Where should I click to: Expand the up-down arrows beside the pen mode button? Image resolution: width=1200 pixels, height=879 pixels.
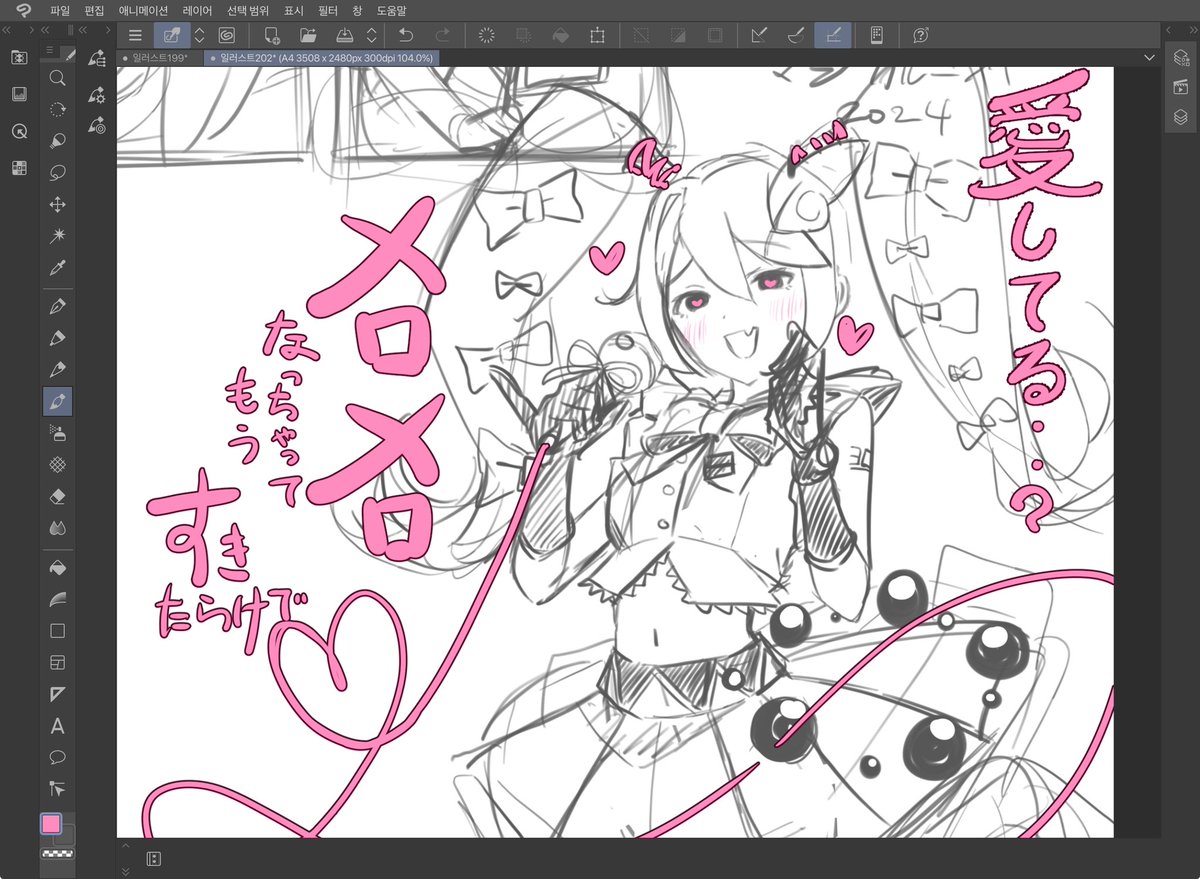199,35
